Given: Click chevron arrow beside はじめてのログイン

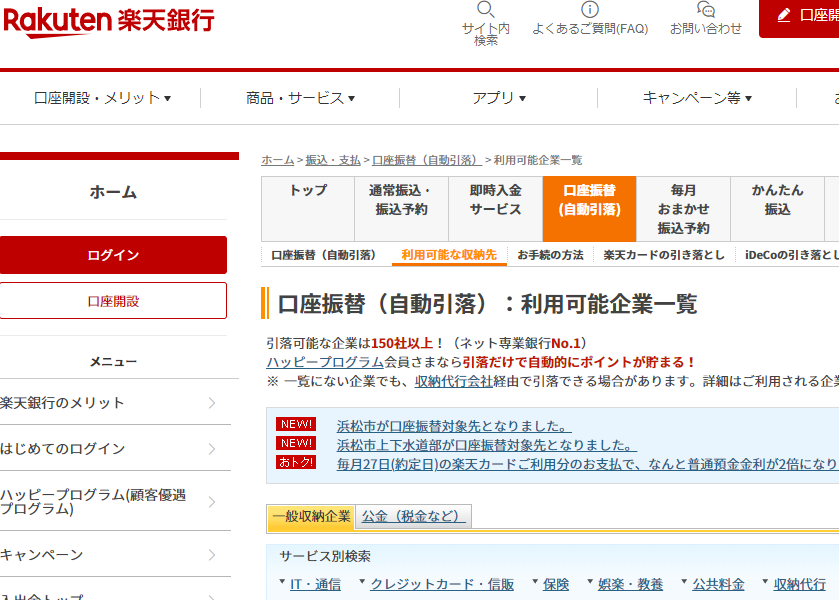Looking at the screenshot, I should [x=212, y=449].
